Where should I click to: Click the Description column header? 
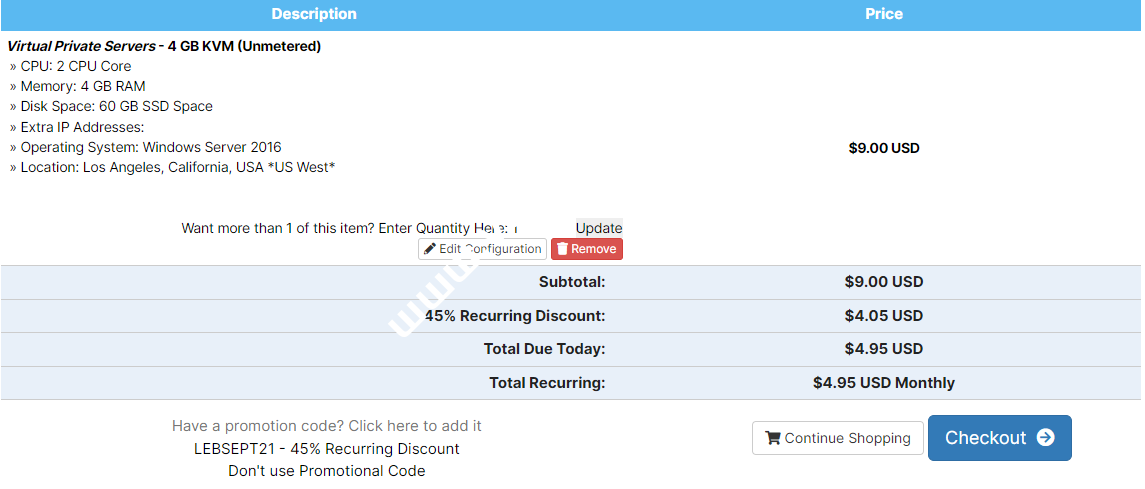314,14
